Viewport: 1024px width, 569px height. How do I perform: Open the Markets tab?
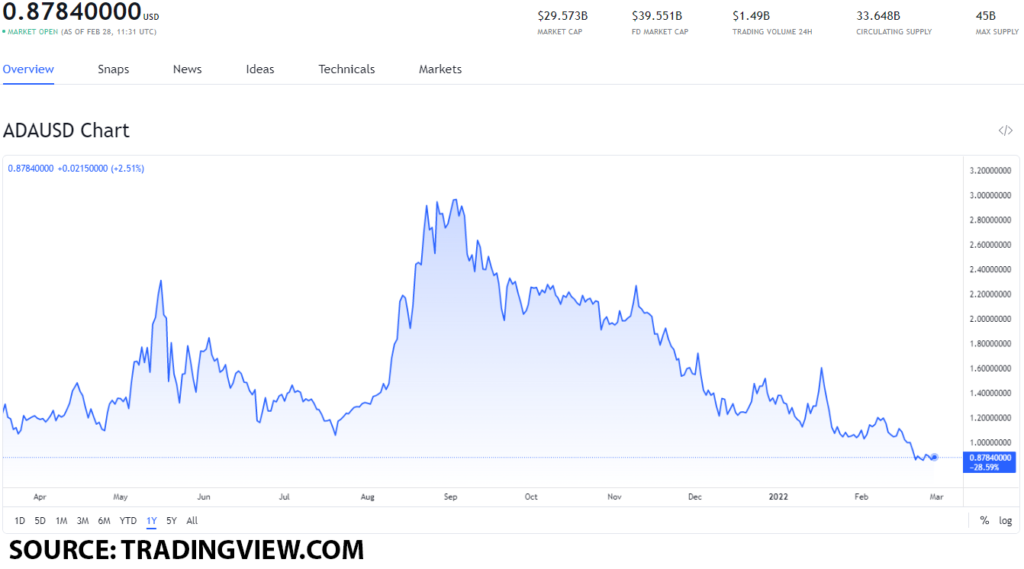440,69
